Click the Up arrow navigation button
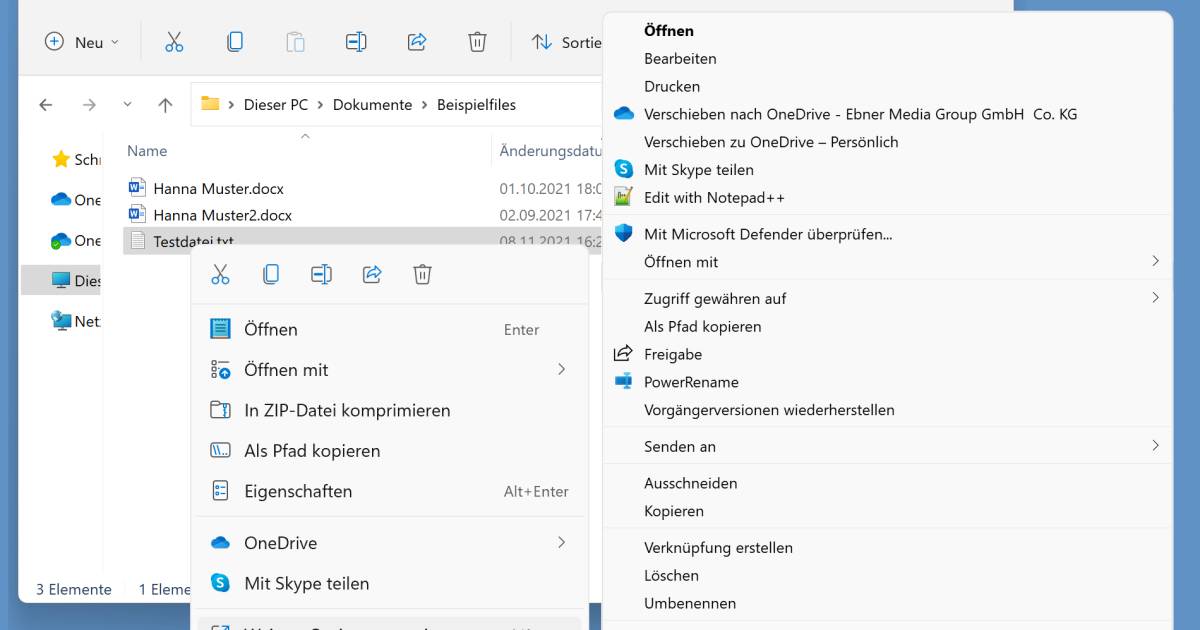 tap(166, 105)
